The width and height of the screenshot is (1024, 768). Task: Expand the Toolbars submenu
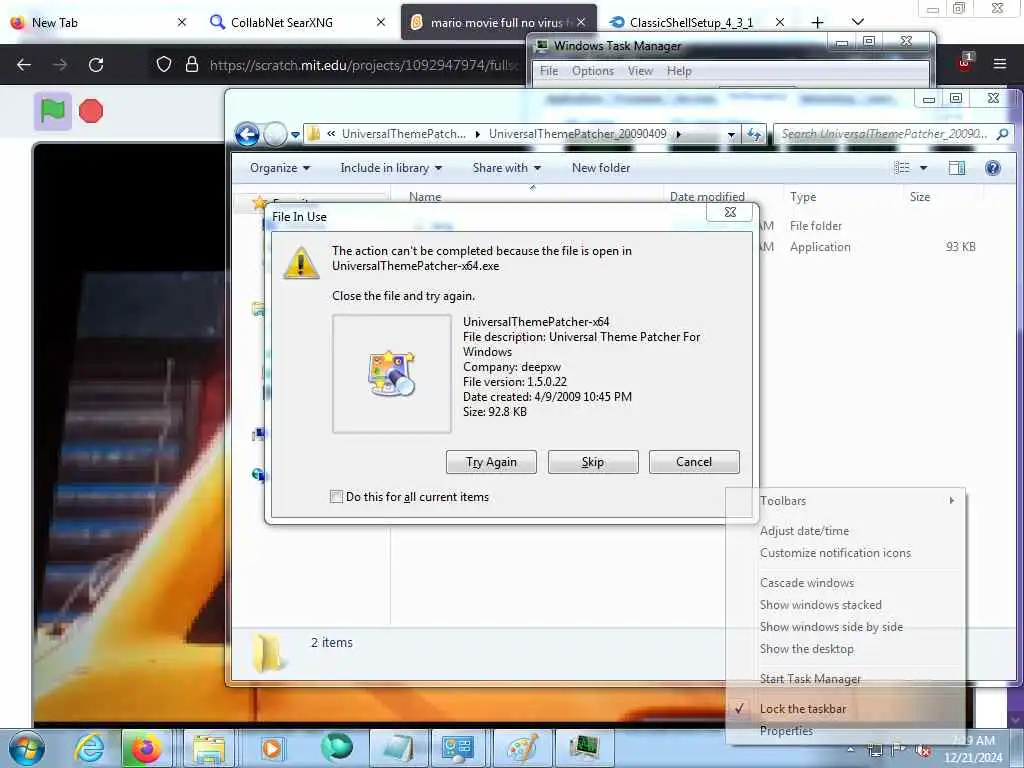847,501
